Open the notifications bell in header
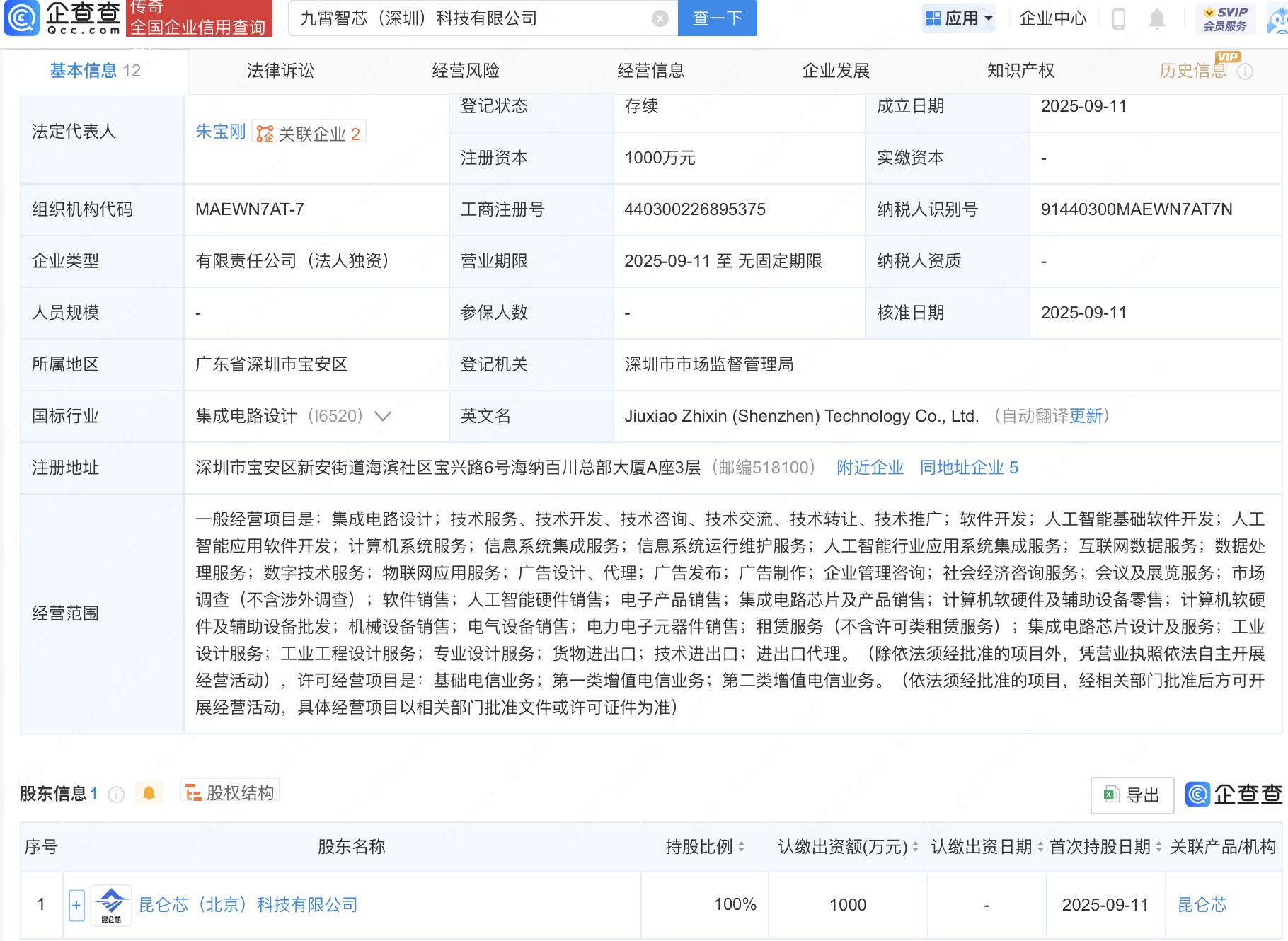This screenshot has width=1288, height=941. pos(1156,19)
